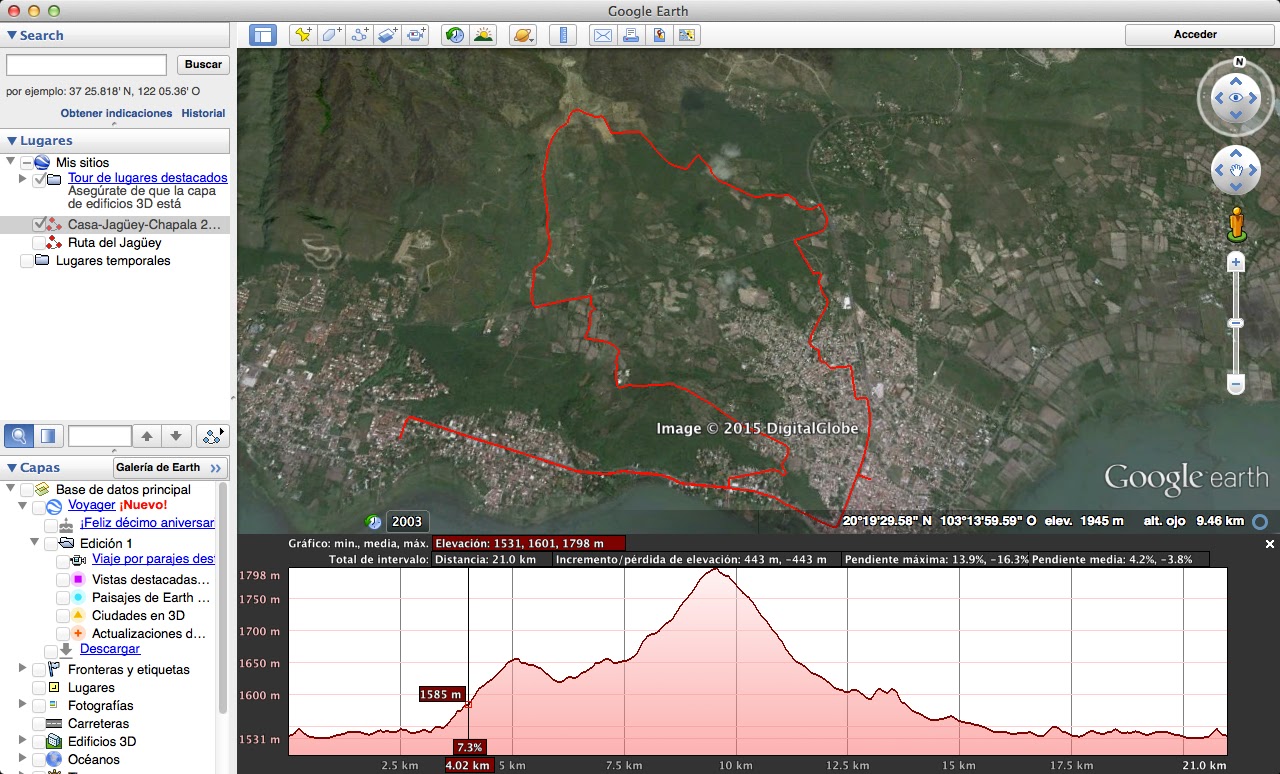This screenshot has width=1280, height=774.
Task: Click the N north compass marker
Action: click(x=1239, y=62)
